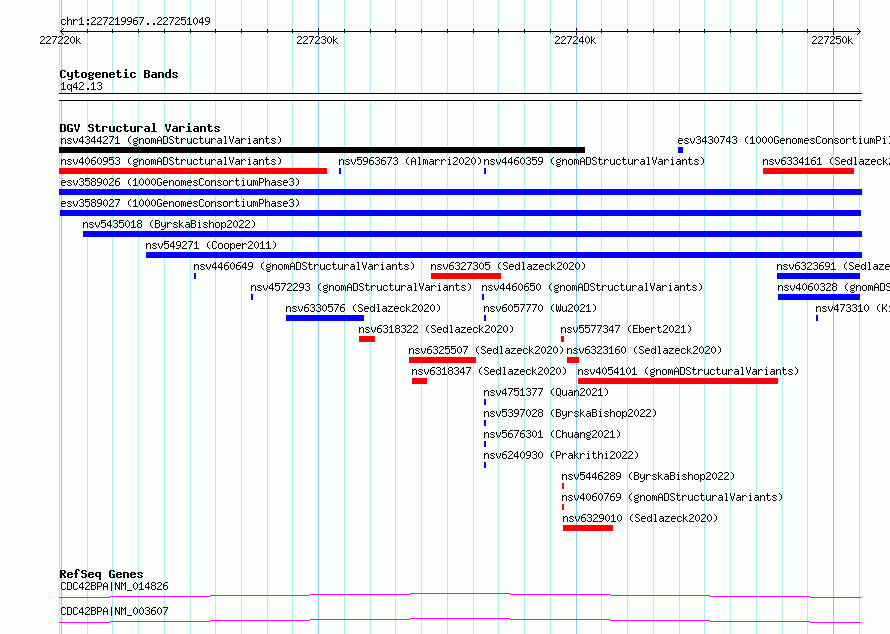
Task: Click the nsv6330576 blue bar
Action: tap(325, 318)
